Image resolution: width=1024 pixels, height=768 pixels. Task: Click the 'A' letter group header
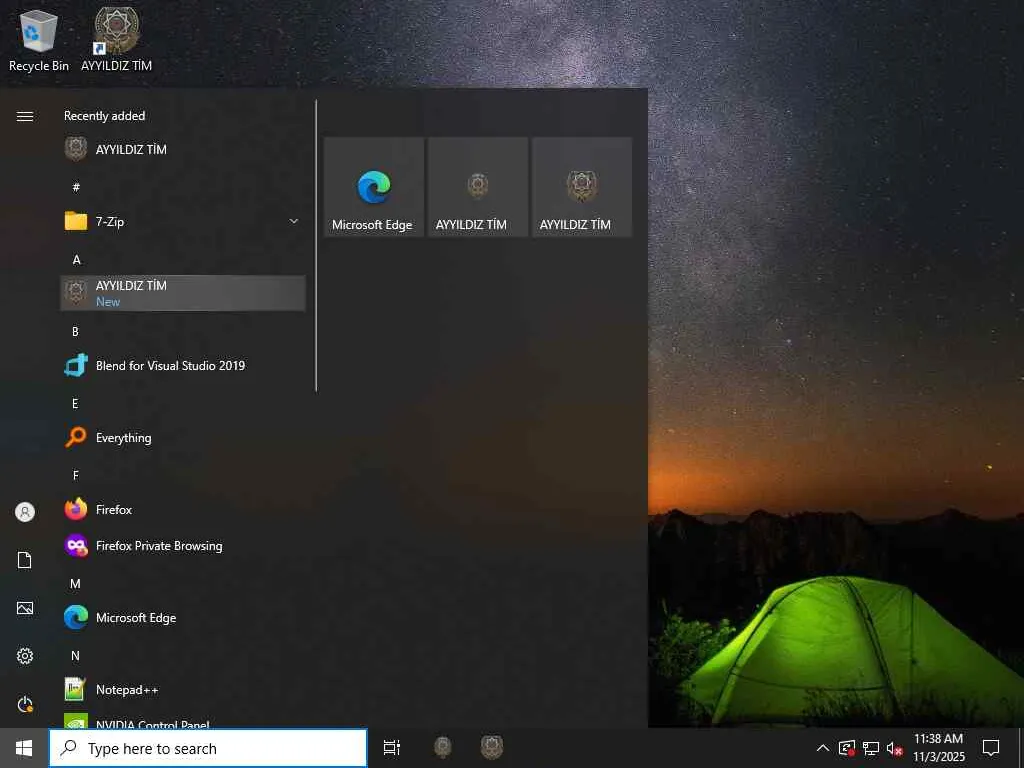point(76,260)
